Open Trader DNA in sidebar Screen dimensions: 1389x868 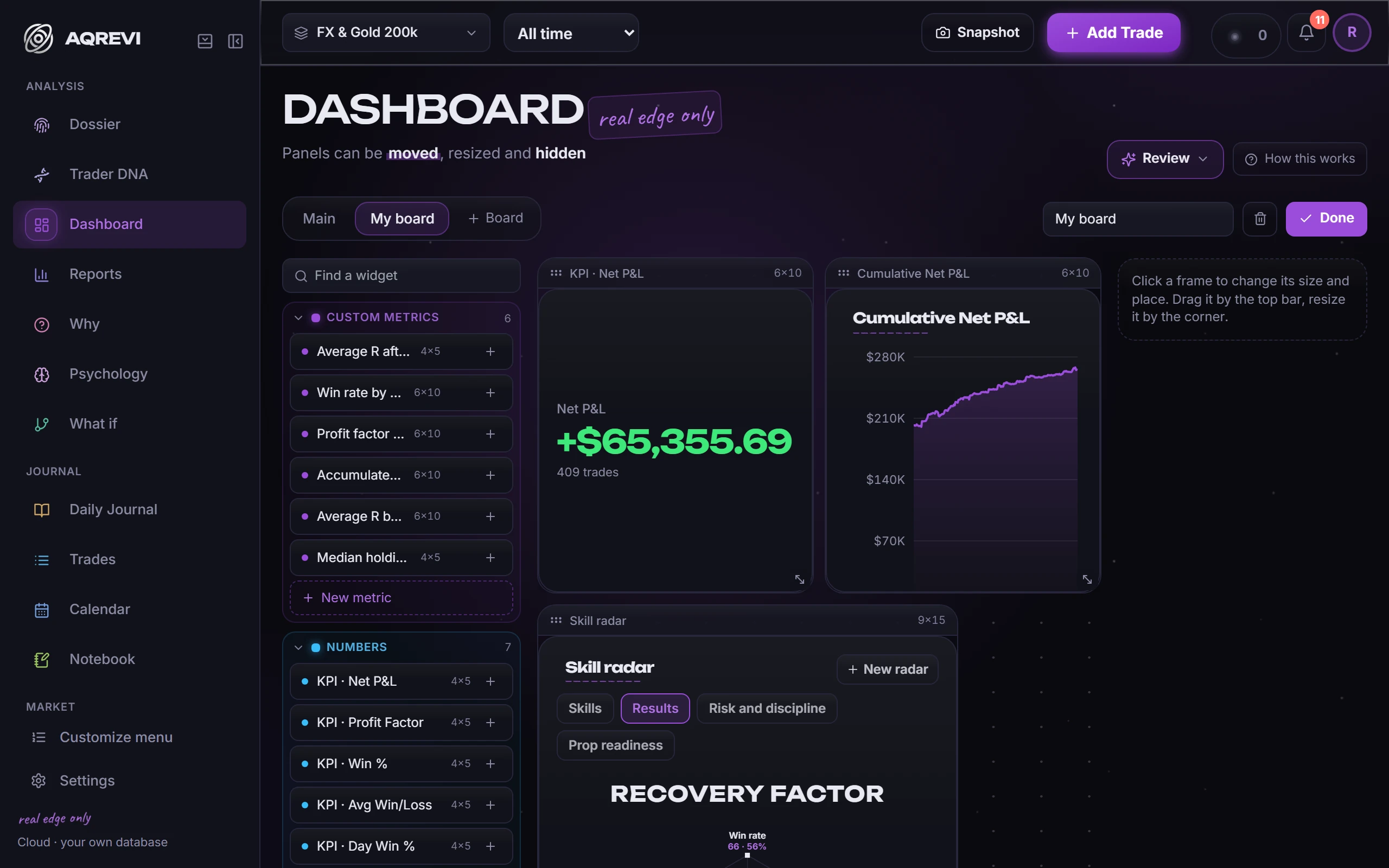129,174
